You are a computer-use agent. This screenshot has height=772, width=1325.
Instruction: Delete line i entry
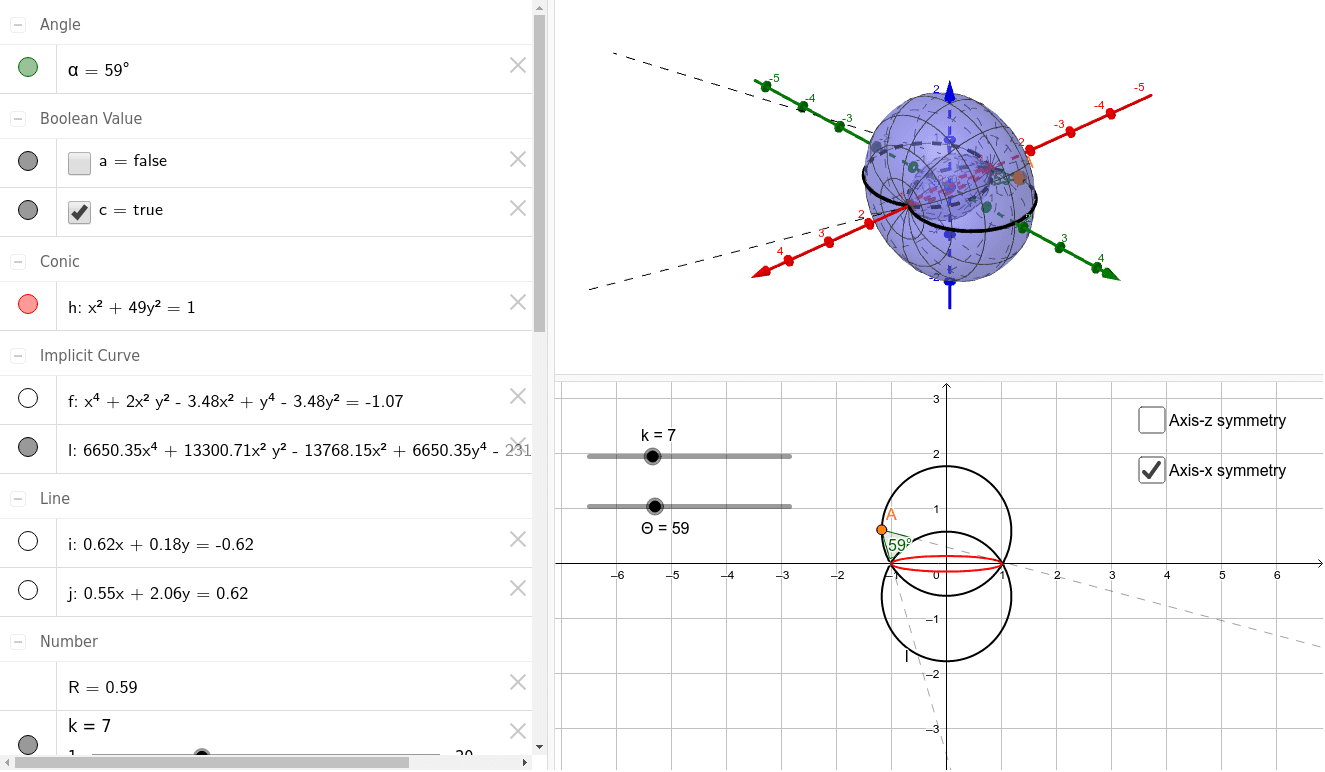pyautogui.click(x=518, y=539)
